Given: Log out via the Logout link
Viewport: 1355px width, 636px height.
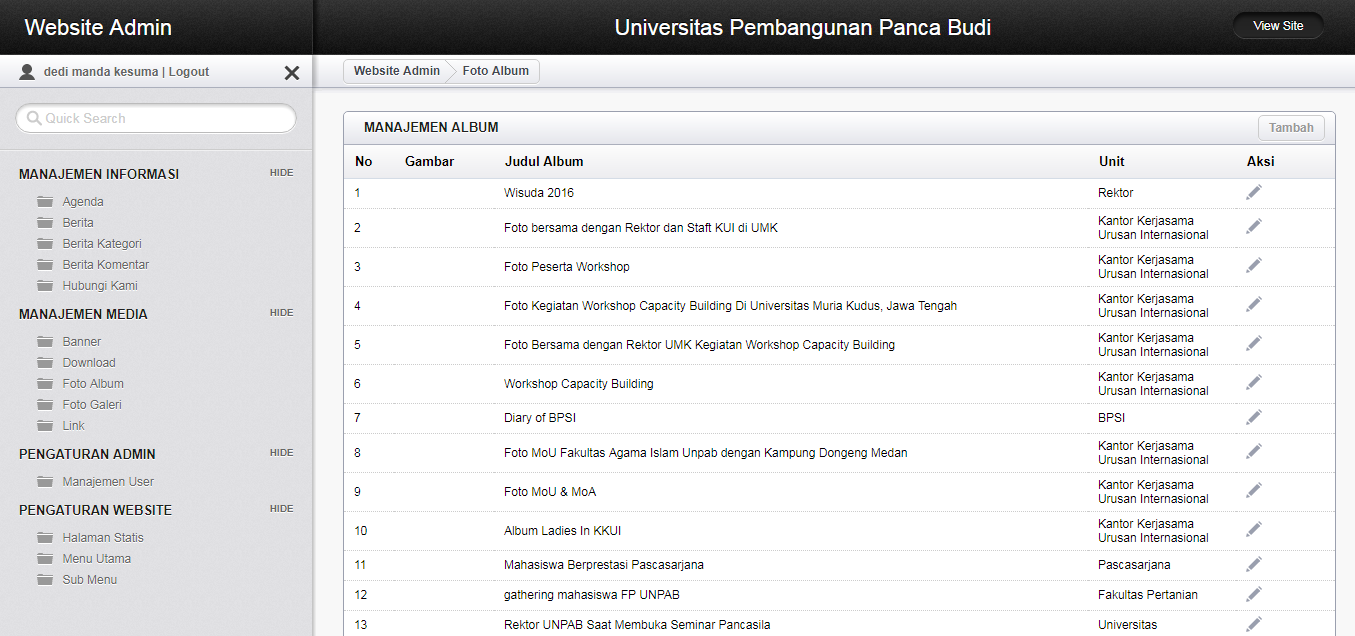Looking at the screenshot, I should coord(189,72).
